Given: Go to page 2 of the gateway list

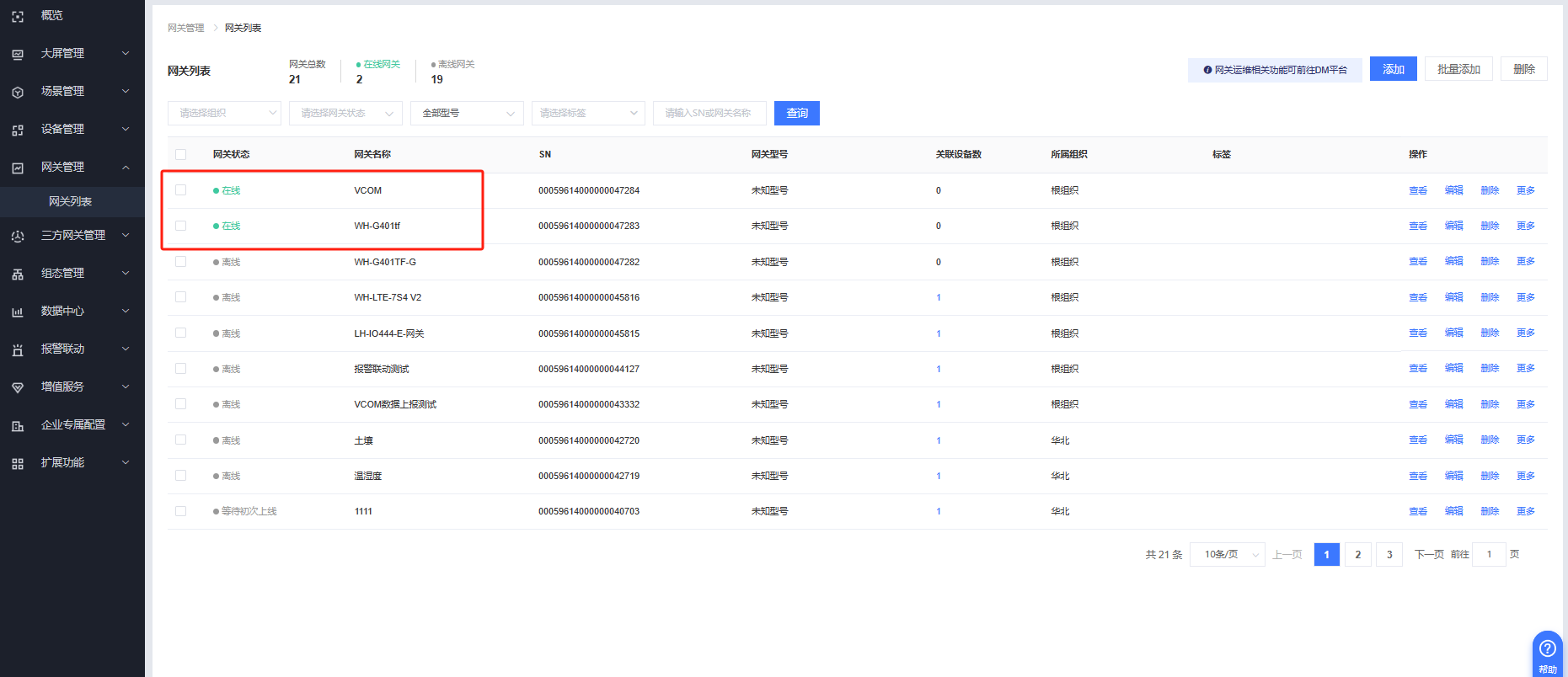Looking at the screenshot, I should [x=1357, y=554].
